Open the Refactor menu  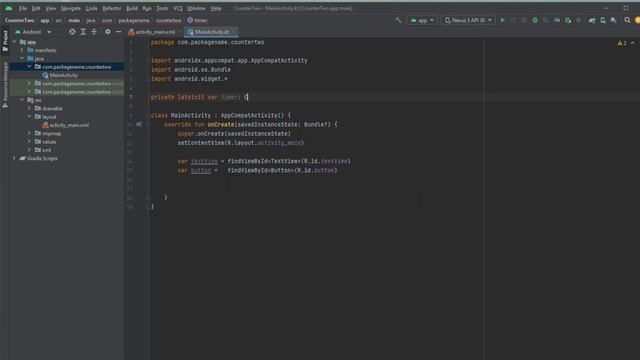112,8
